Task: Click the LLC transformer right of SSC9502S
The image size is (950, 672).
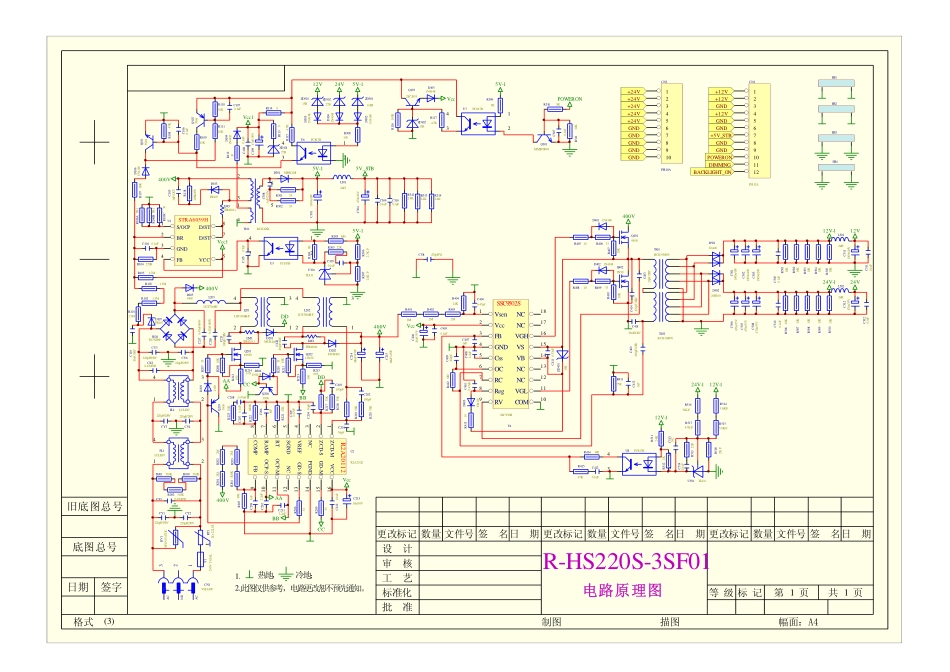Action: click(665, 288)
